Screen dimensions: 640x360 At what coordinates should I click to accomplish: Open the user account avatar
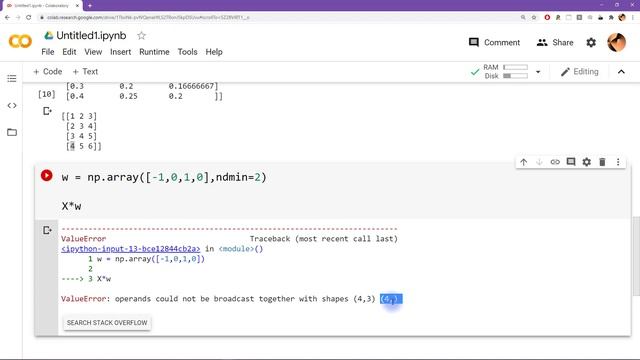click(x=616, y=42)
